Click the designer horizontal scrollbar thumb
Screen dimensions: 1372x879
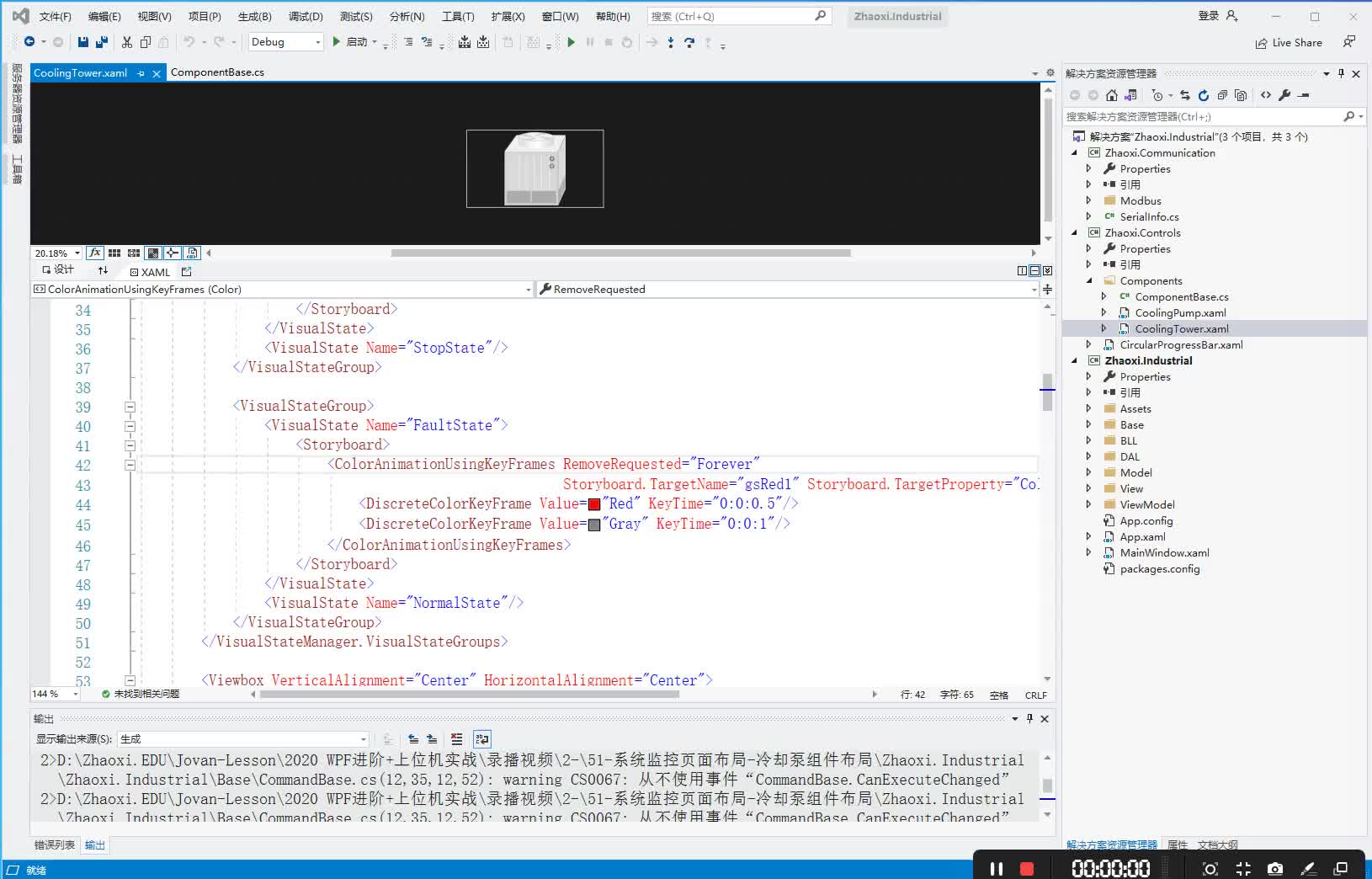[620, 253]
